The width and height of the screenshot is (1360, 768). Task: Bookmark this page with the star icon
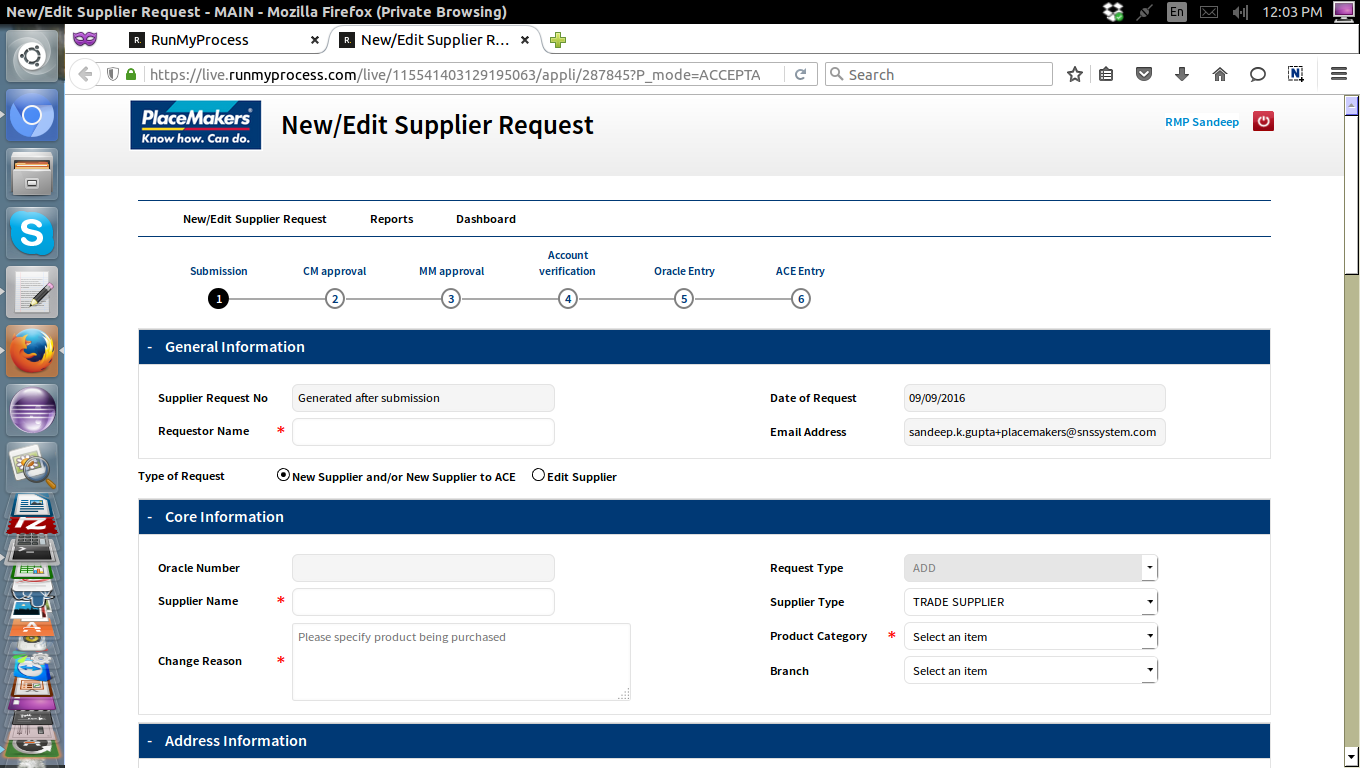pyautogui.click(x=1075, y=75)
